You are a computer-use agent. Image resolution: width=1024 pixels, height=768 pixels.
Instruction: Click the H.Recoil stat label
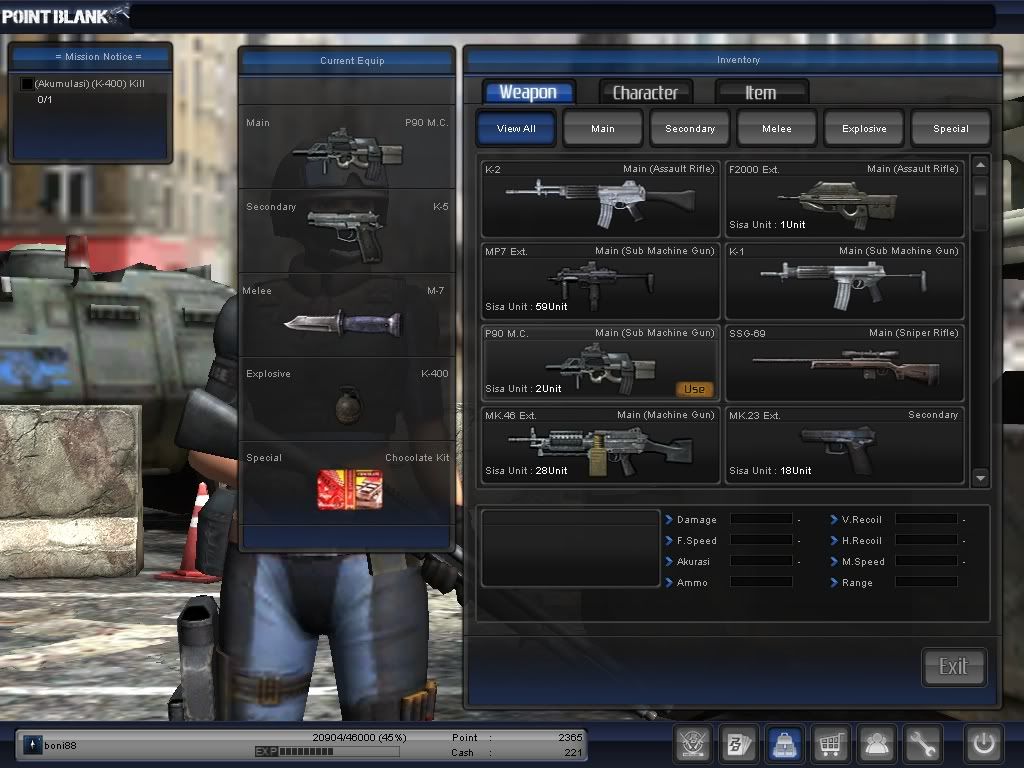pyautogui.click(x=861, y=541)
